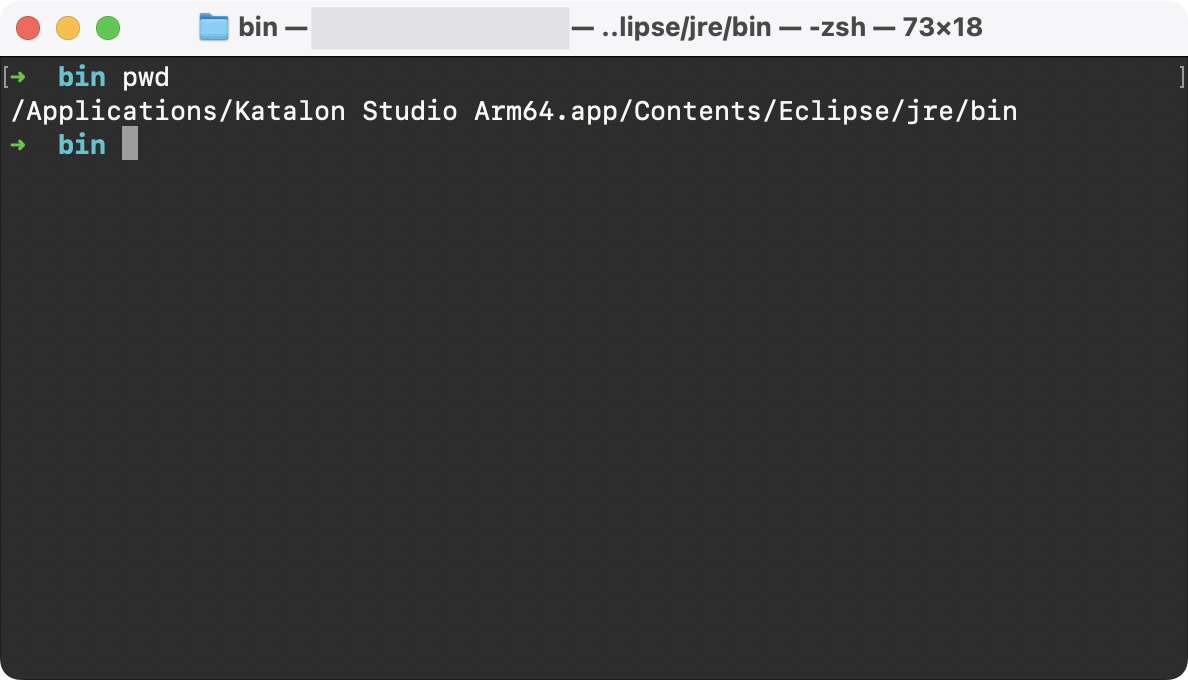Click the "pwd" command text
The height and width of the screenshot is (680, 1188).
[146, 77]
